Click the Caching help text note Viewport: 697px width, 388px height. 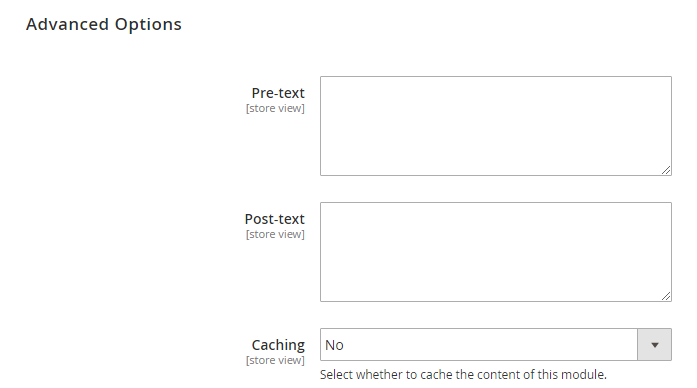tap(463, 375)
